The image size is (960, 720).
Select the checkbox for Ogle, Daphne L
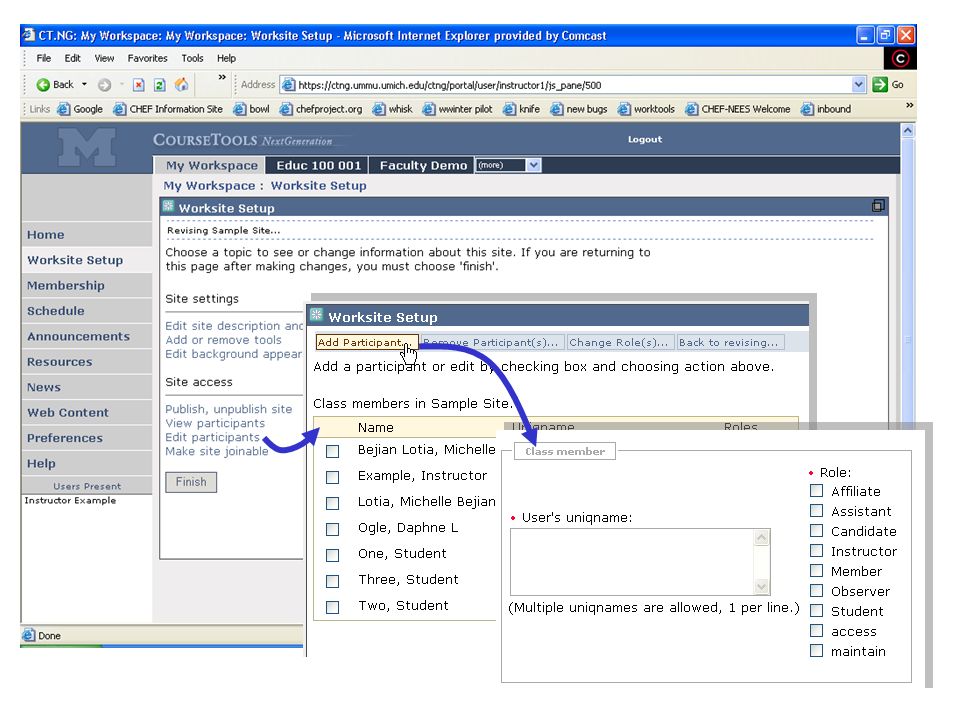[x=332, y=529]
